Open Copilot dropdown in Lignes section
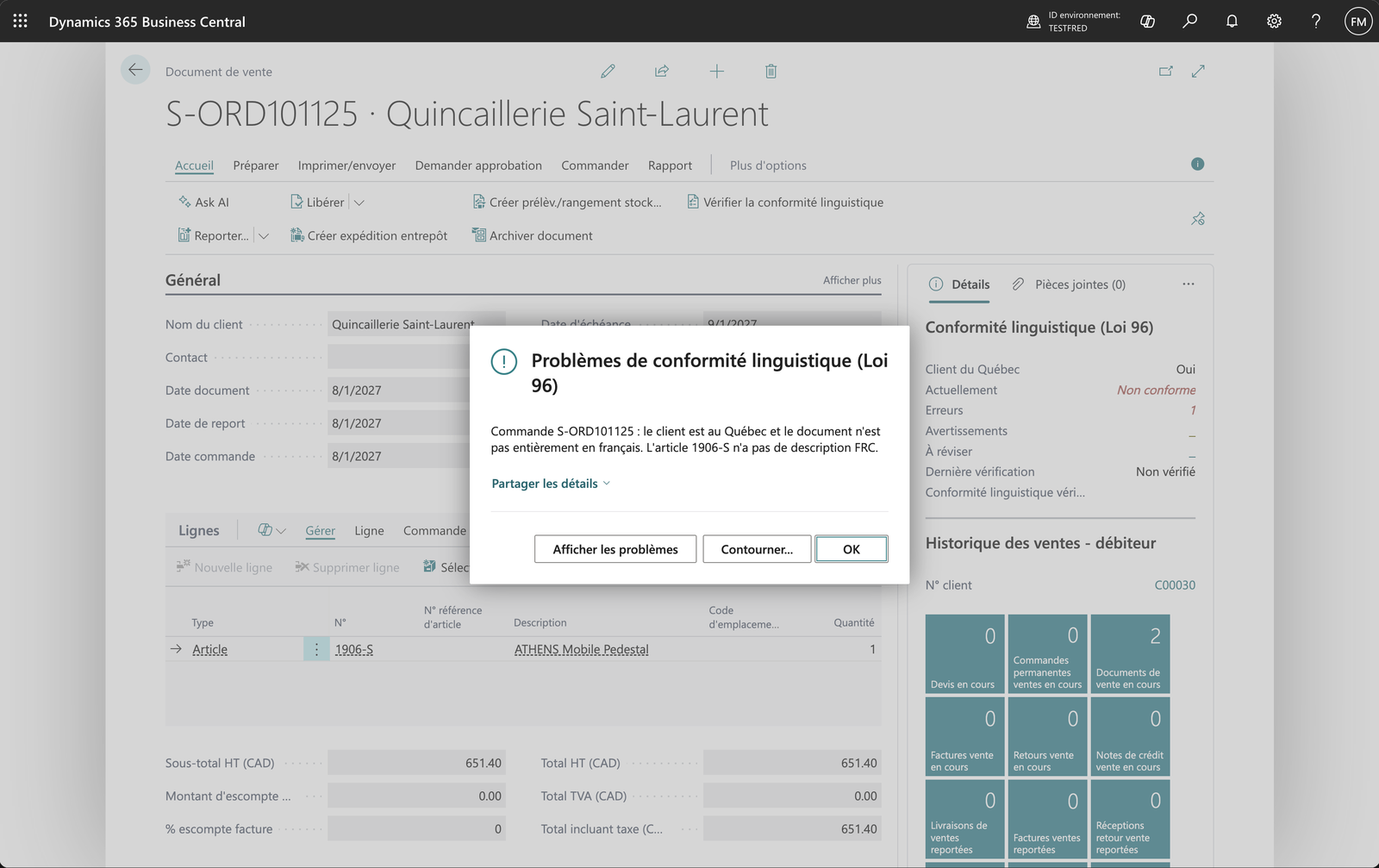1379x868 pixels. (x=271, y=530)
